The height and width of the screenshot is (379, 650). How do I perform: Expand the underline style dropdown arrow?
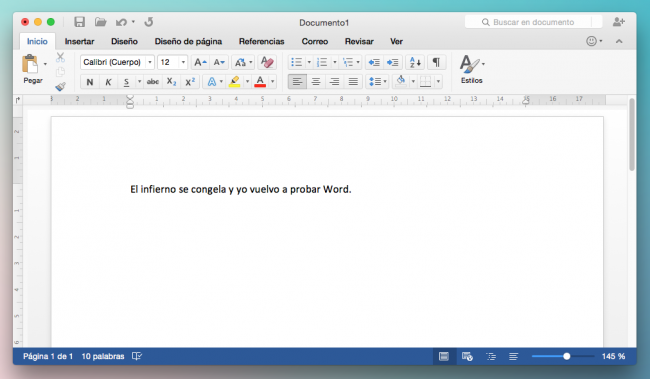coord(139,82)
